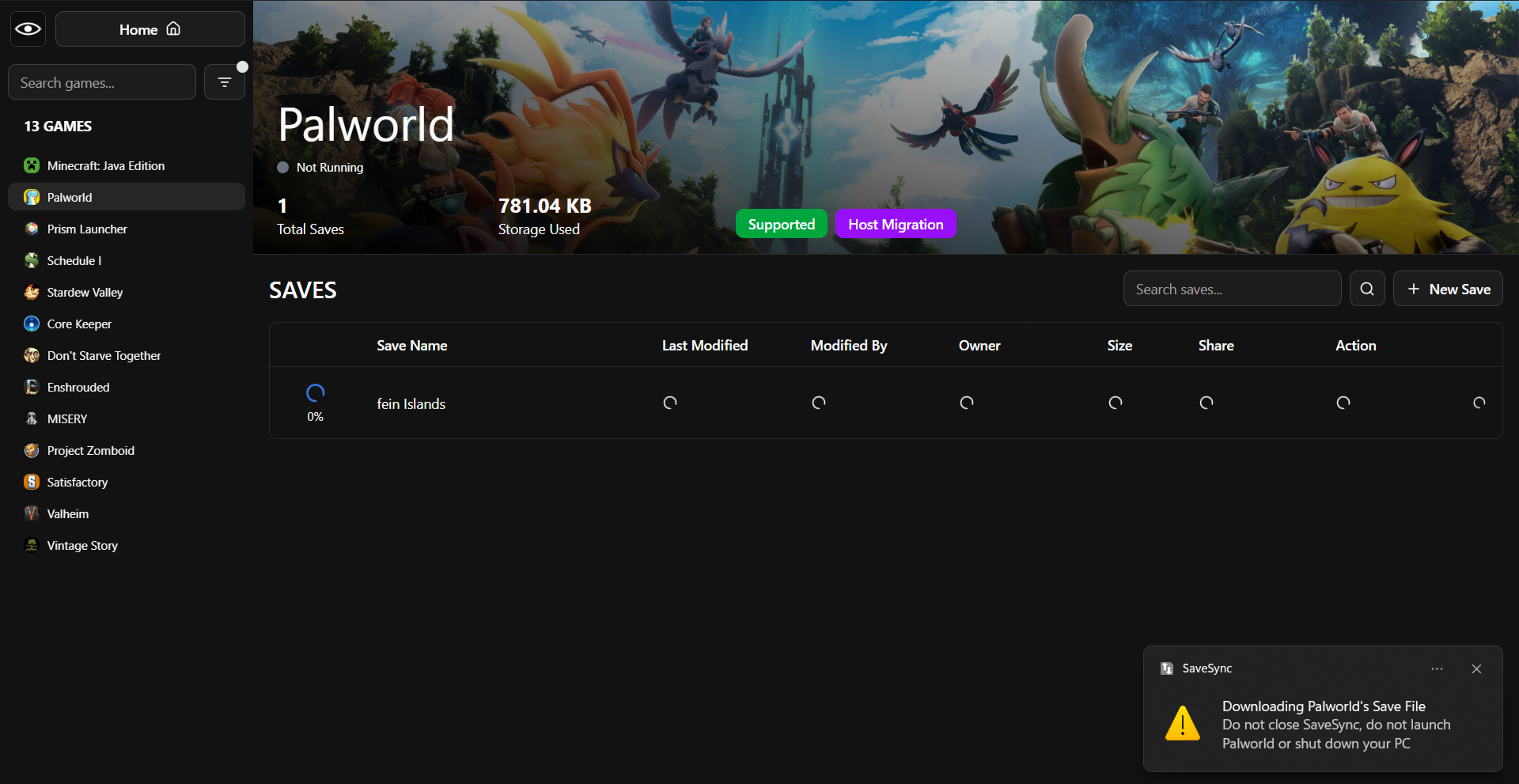1519x784 pixels.
Task: Click the magnifier search saves button
Action: tap(1367, 289)
